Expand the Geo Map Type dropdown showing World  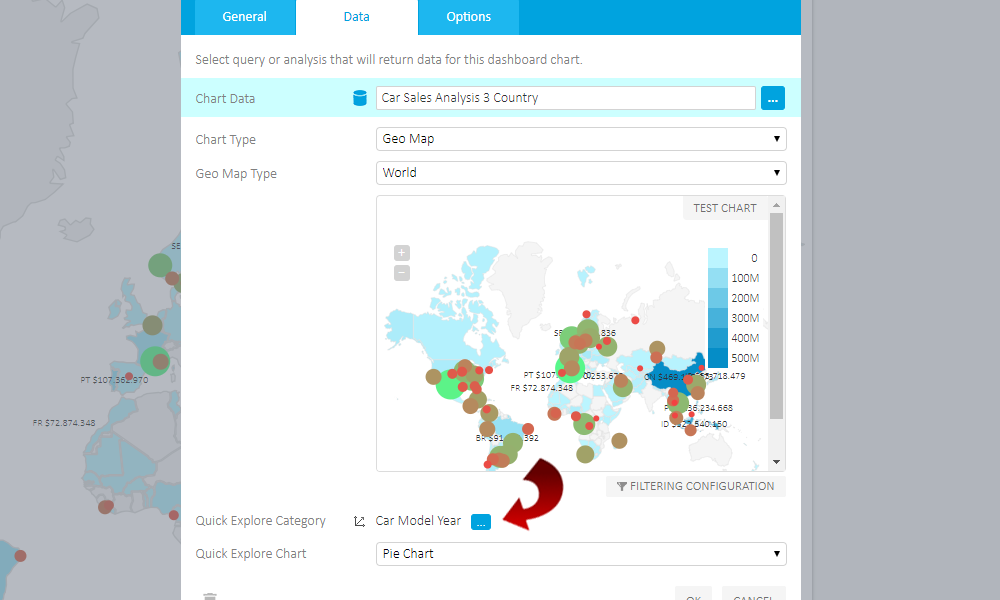tap(777, 172)
